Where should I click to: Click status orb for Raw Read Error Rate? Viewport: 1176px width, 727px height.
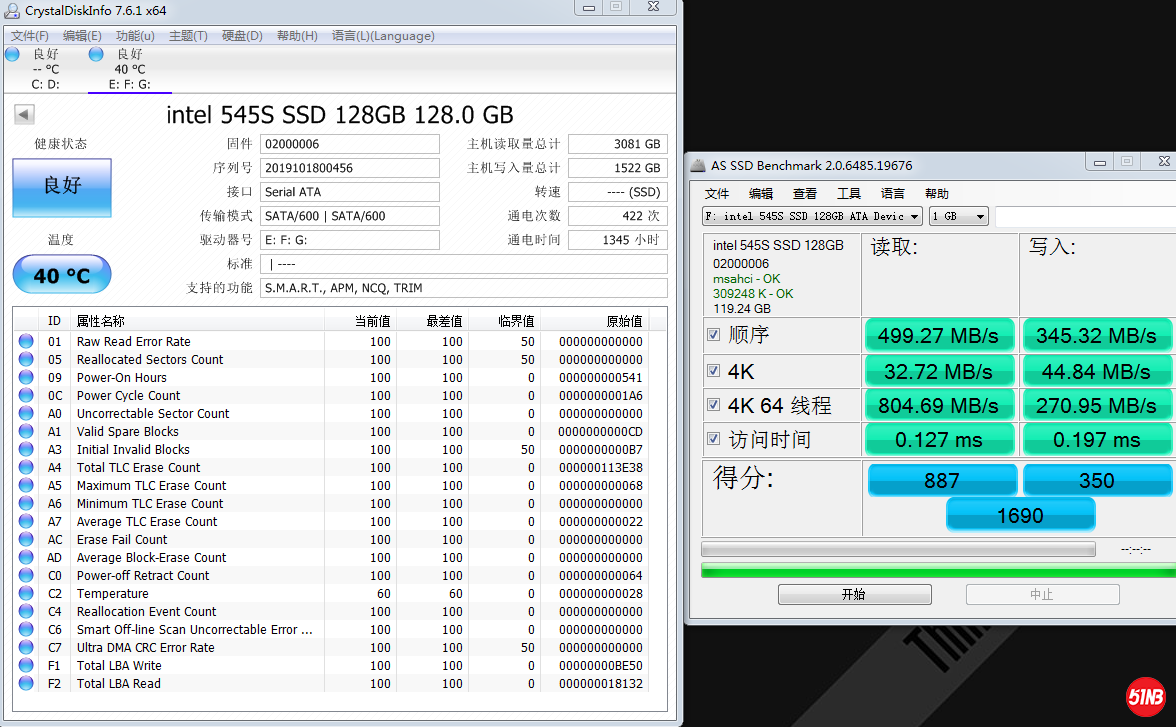26,341
